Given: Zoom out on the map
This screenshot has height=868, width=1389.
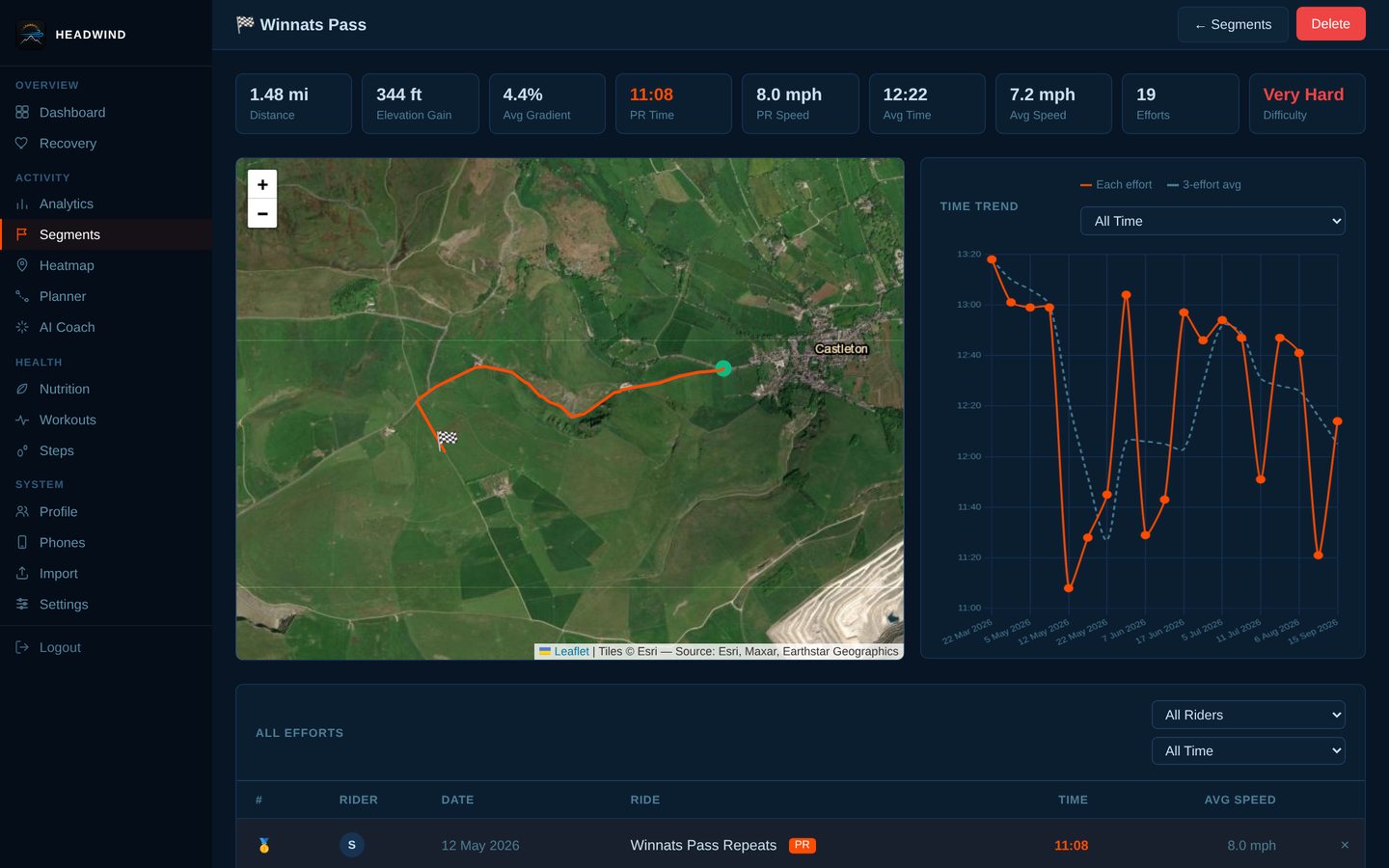Looking at the screenshot, I should (262, 213).
